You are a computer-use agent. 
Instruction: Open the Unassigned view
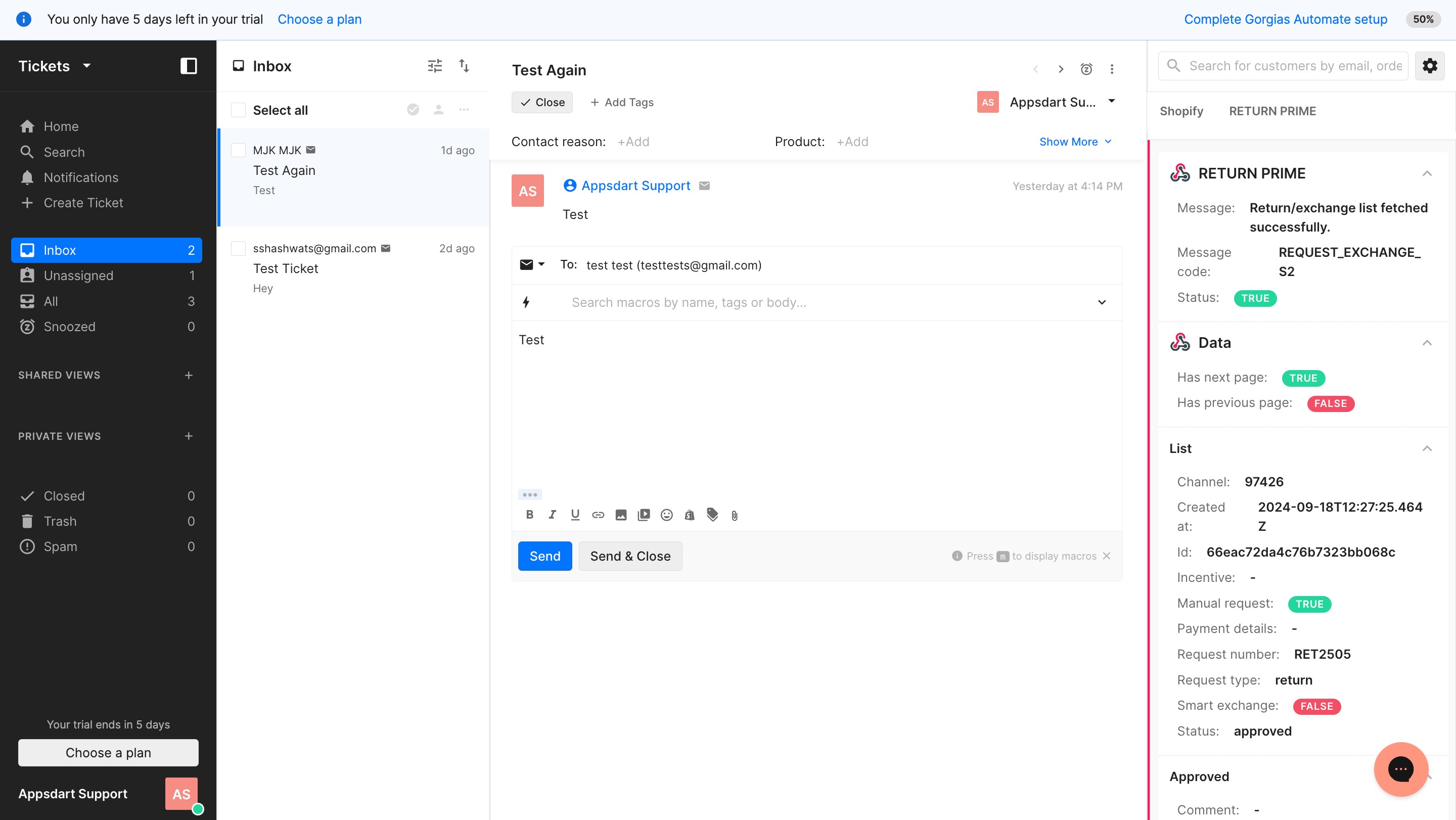[78, 276]
